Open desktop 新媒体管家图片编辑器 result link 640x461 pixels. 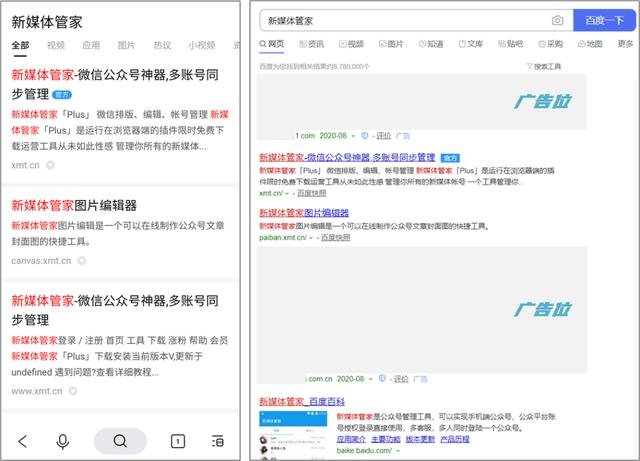[x=304, y=213]
